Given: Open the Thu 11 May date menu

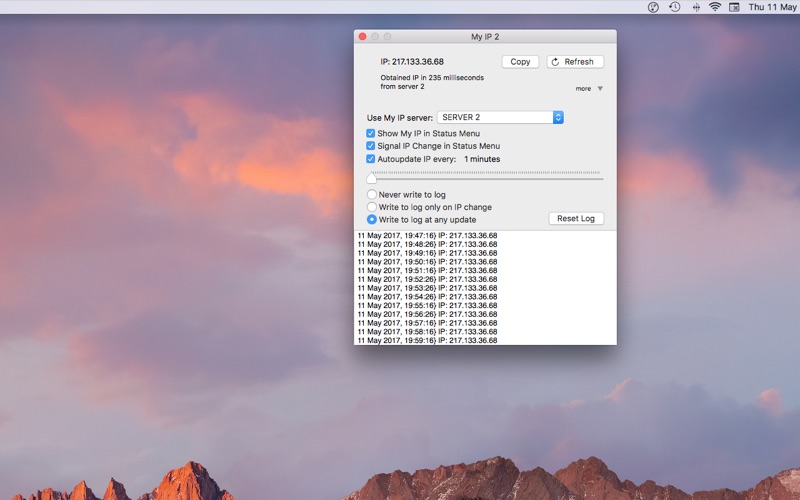Looking at the screenshot, I should [x=773, y=7].
